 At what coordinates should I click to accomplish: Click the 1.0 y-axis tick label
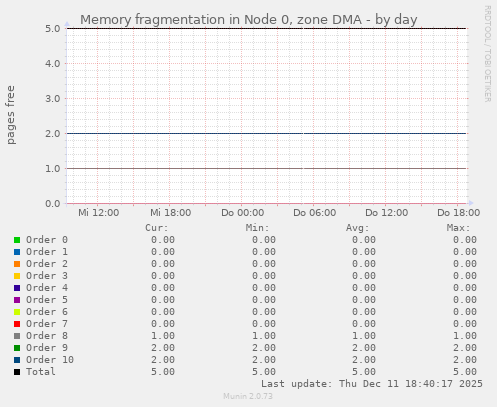(x=53, y=168)
